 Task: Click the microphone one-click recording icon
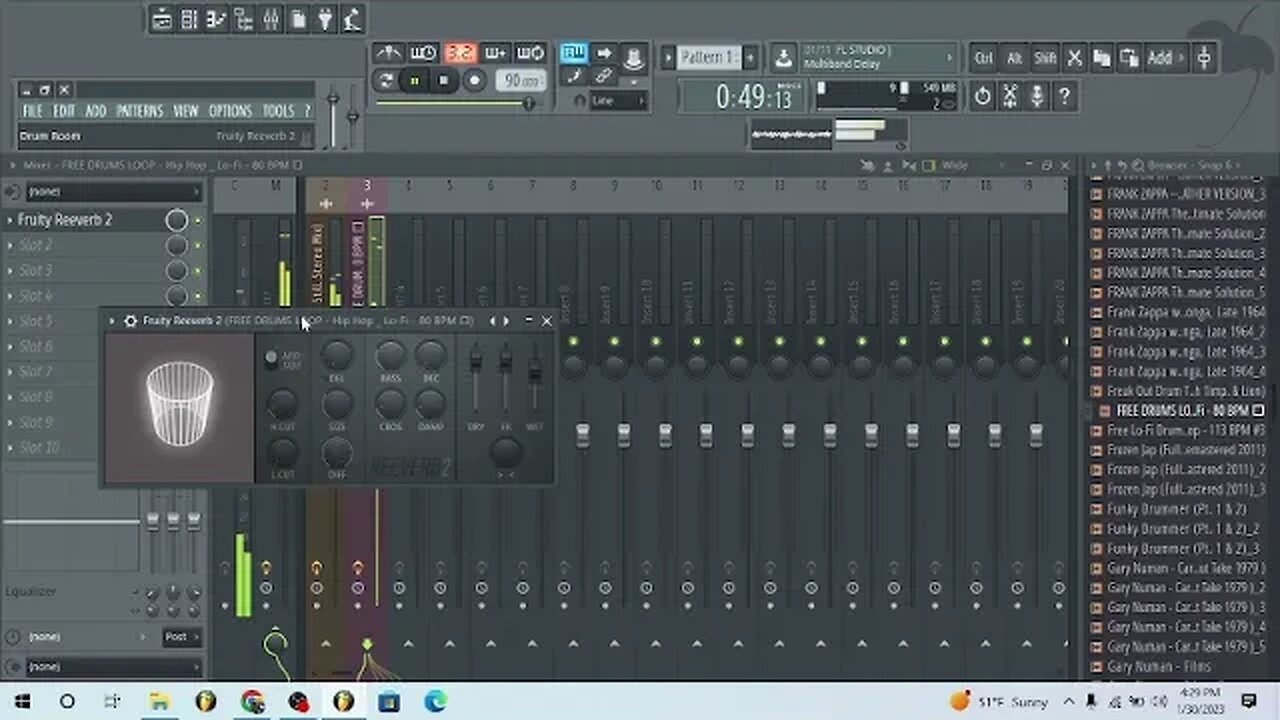(x=1037, y=96)
